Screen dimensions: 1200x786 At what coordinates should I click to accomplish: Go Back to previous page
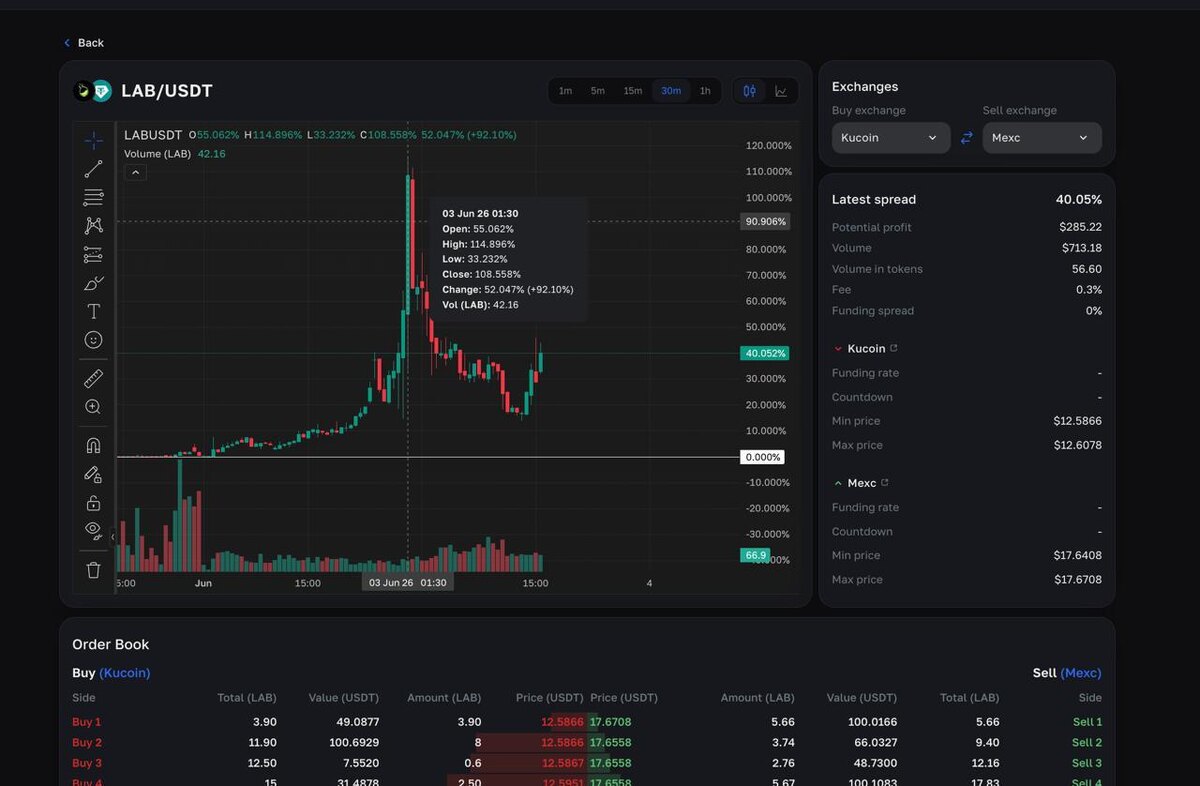tap(84, 43)
